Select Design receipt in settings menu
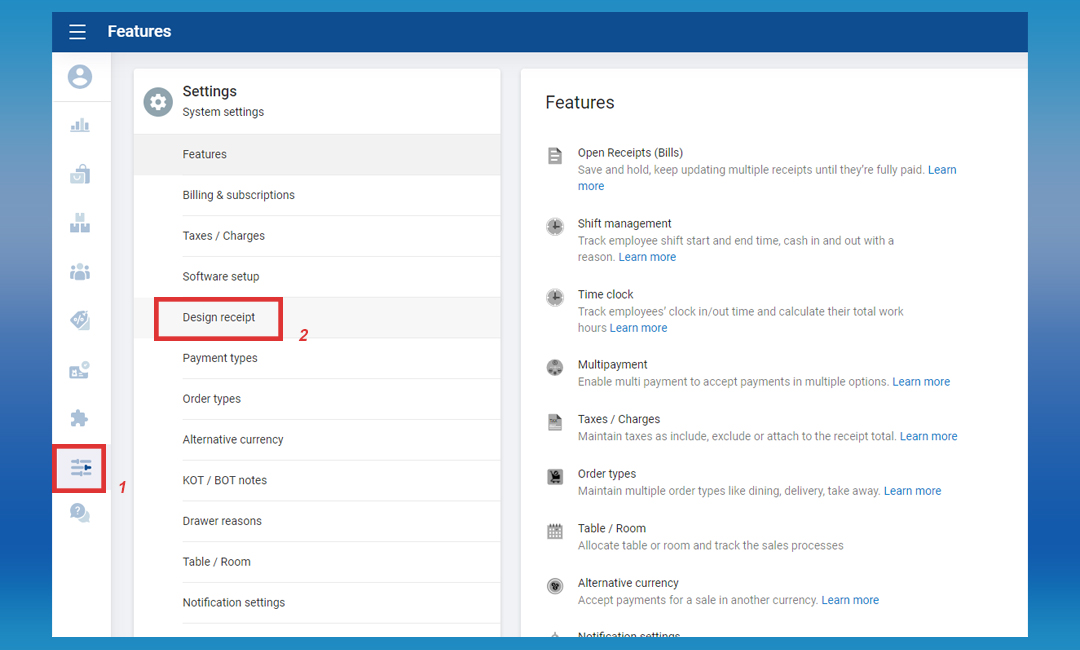Viewport: 1080px width, 650px height. tap(219, 317)
